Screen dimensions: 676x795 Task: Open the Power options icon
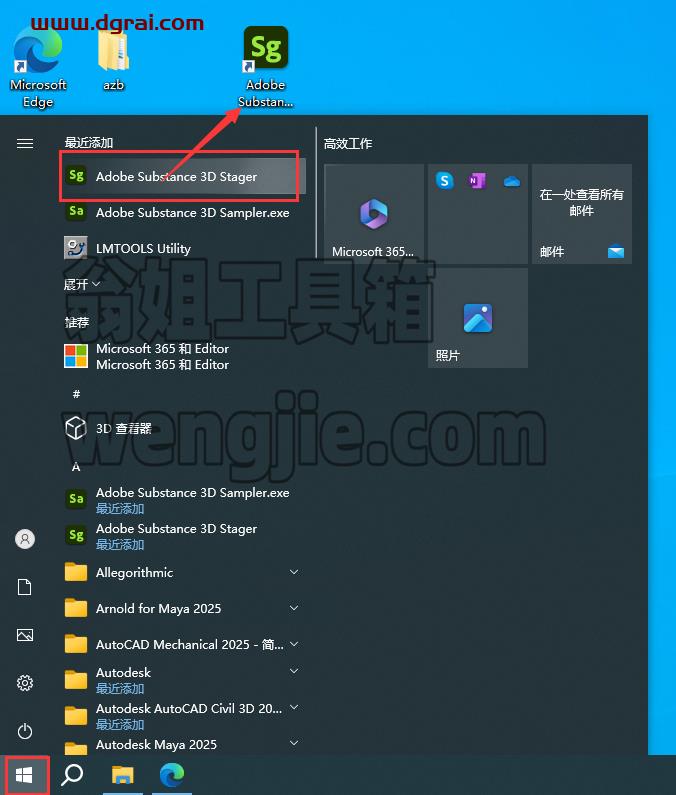[x=25, y=731]
